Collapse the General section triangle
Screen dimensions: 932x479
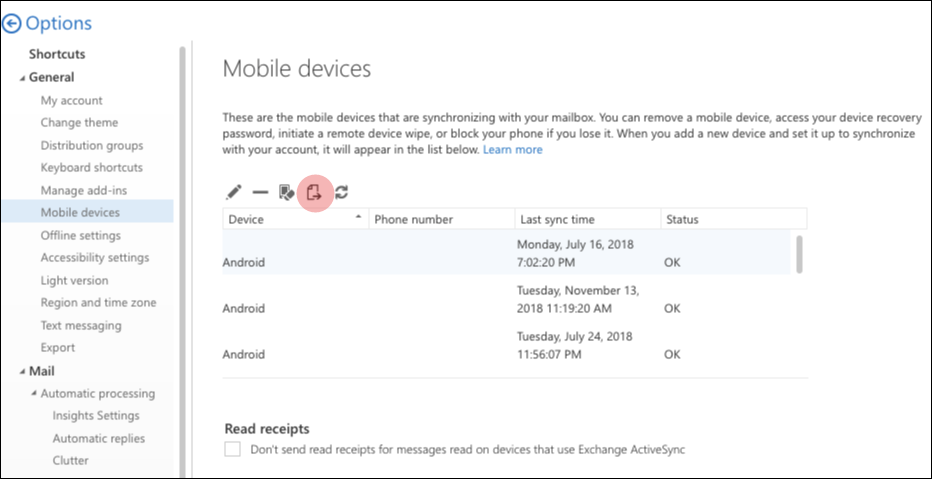tap(23, 78)
